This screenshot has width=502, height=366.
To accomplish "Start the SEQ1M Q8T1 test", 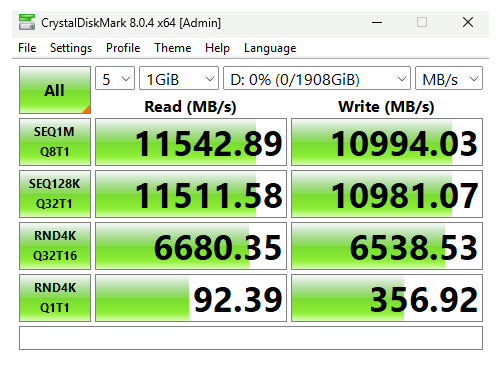I will click(55, 142).
